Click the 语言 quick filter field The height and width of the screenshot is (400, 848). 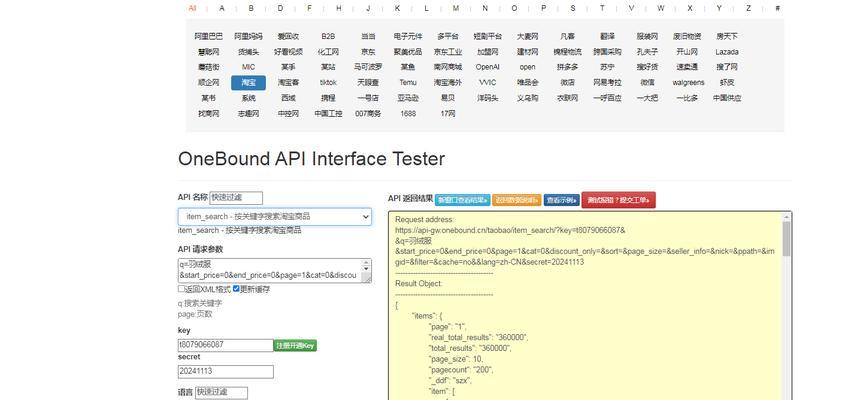tap(221, 392)
